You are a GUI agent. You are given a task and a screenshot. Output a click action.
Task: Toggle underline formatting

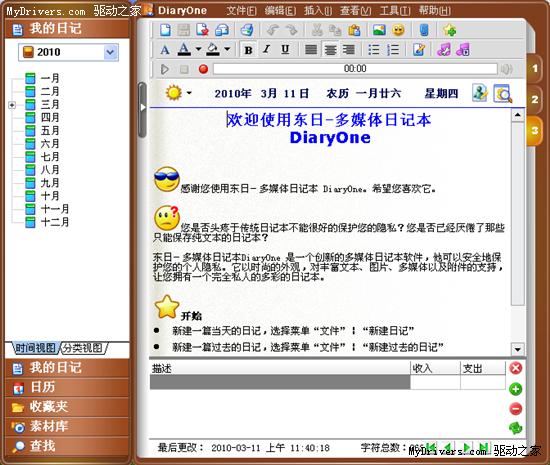click(x=285, y=50)
